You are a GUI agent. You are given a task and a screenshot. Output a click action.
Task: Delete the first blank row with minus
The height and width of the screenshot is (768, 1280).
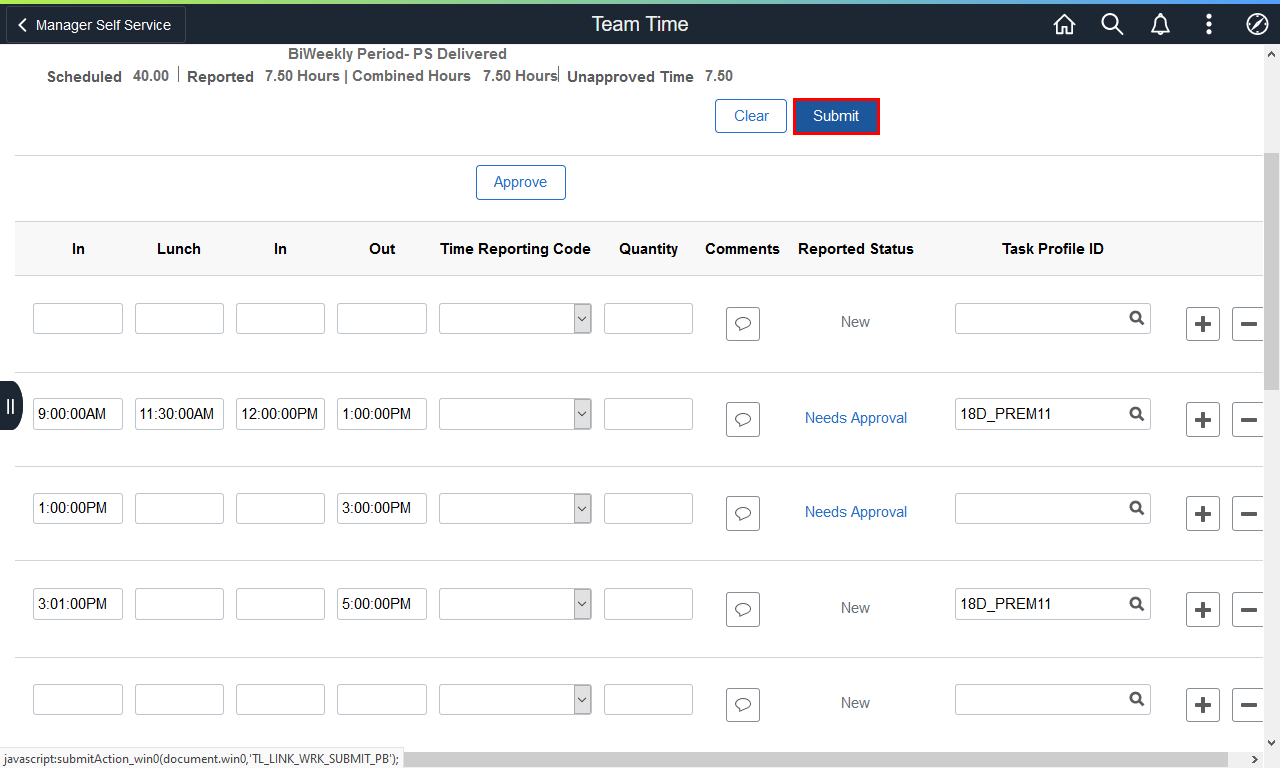click(1248, 324)
